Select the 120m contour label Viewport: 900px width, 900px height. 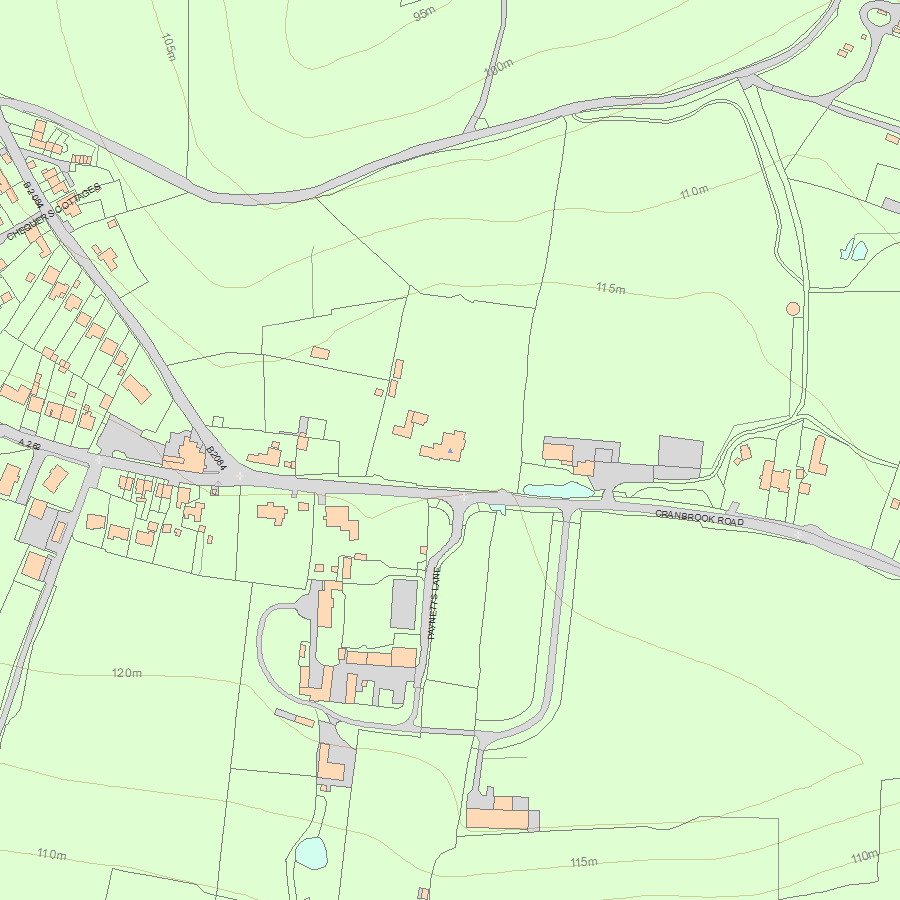[127, 673]
